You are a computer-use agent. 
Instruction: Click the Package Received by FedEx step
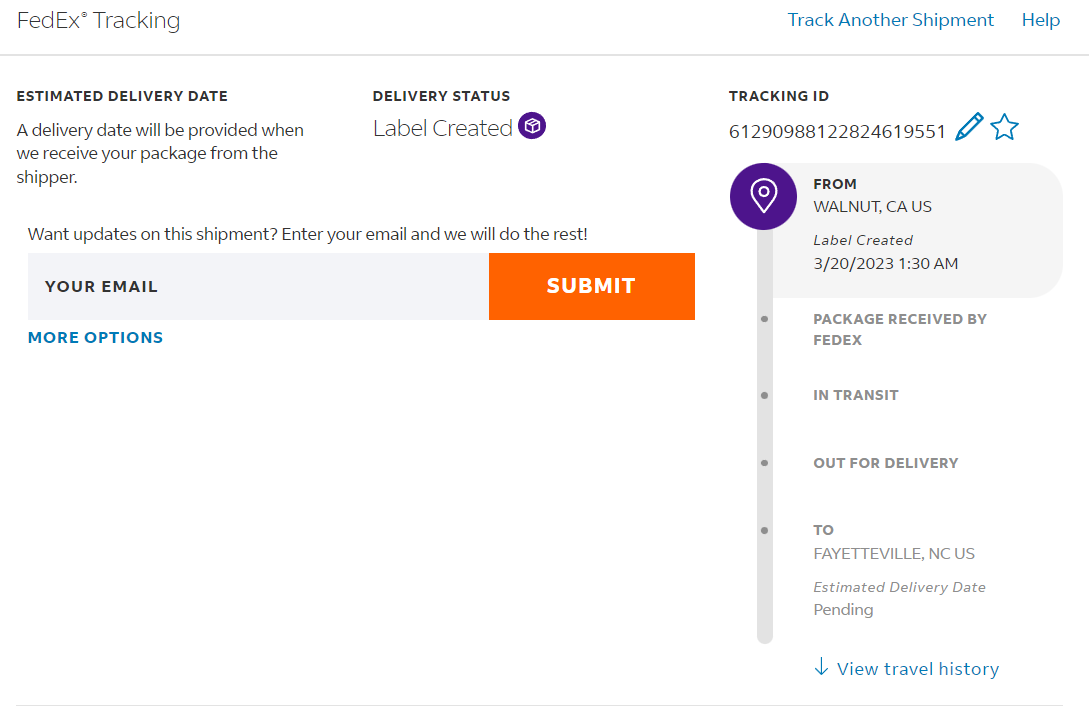coord(899,329)
